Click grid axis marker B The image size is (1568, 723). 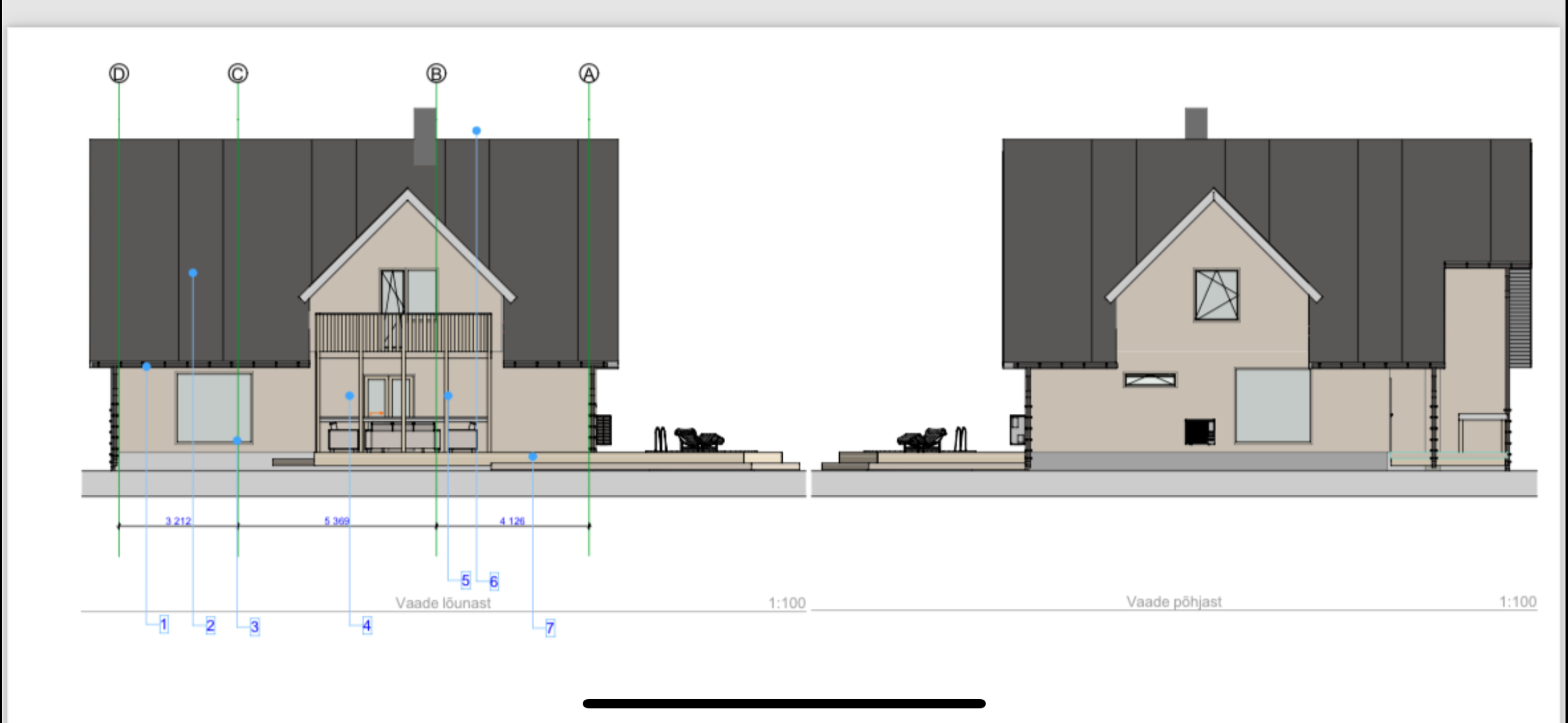[436, 74]
